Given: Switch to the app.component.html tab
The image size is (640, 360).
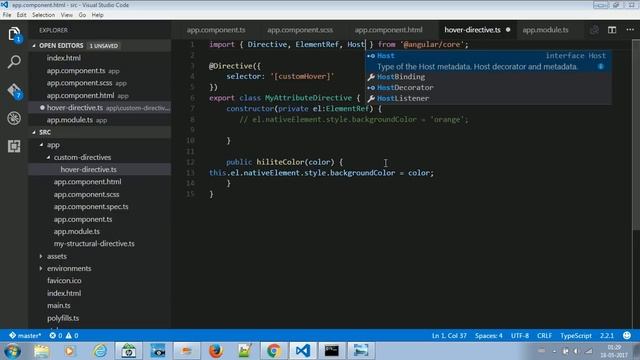Looking at the screenshot, I should point(388,30).
